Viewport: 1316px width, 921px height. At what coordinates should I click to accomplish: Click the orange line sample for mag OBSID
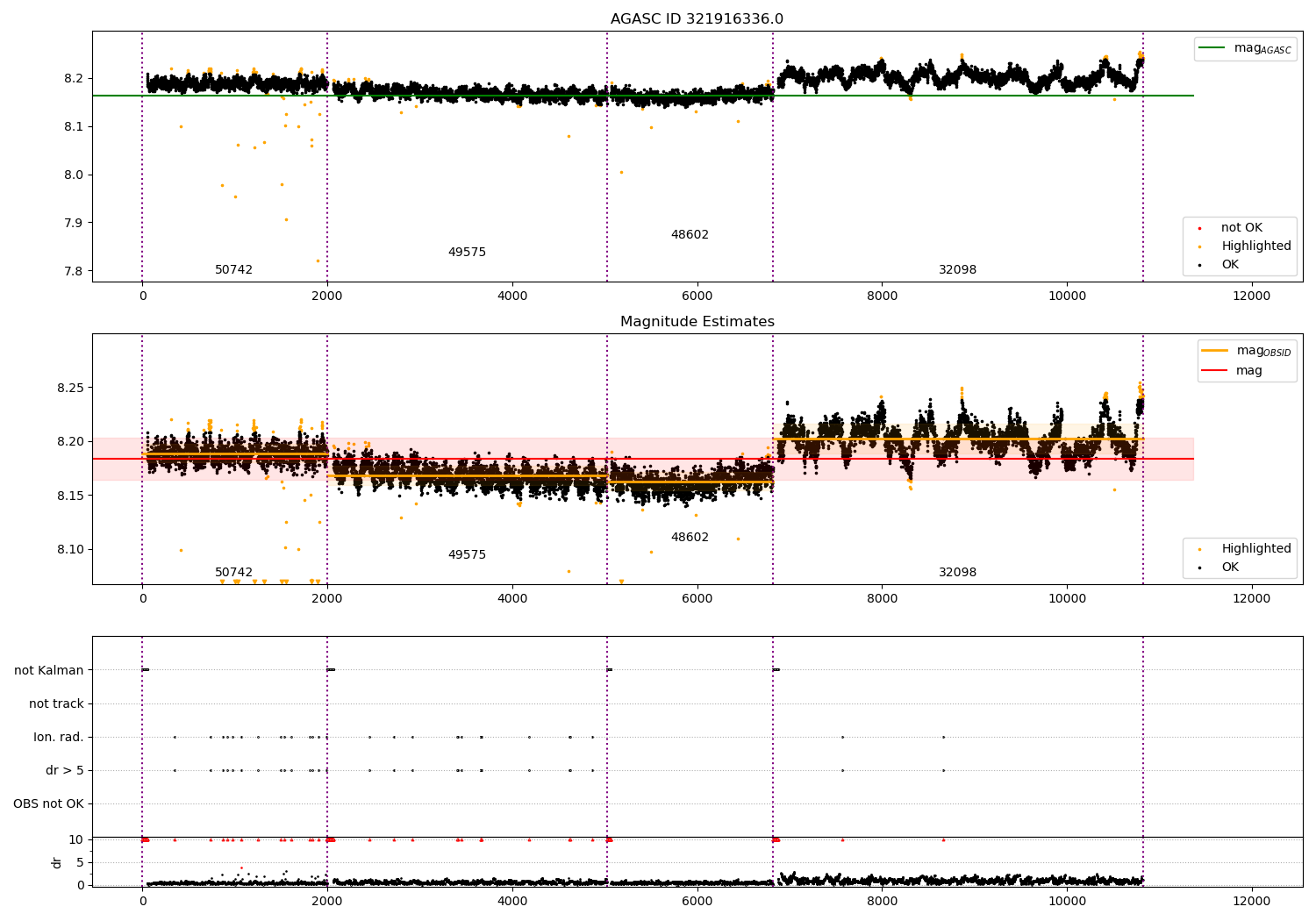(1215, 351)
